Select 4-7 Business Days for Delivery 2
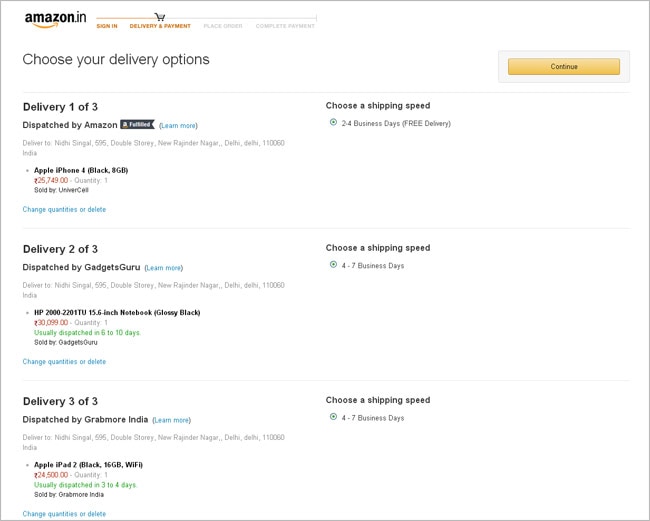This screenshot has height=521, width=650. coord(333,266)
